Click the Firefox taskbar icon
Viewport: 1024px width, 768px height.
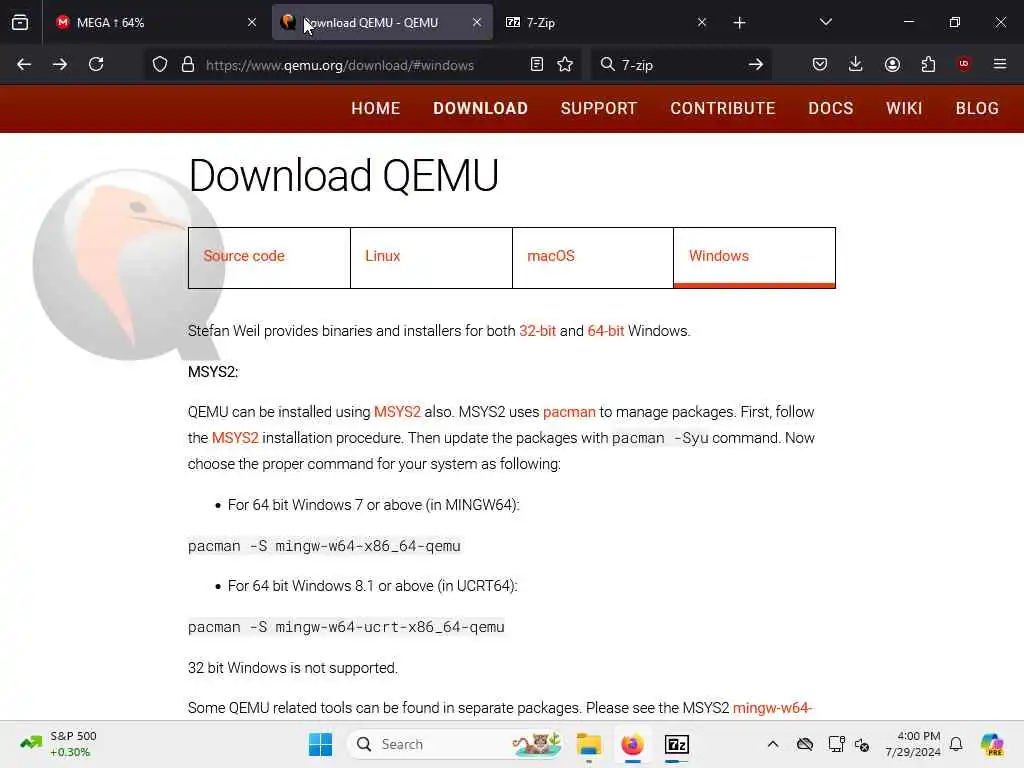(x=633, y=744)
